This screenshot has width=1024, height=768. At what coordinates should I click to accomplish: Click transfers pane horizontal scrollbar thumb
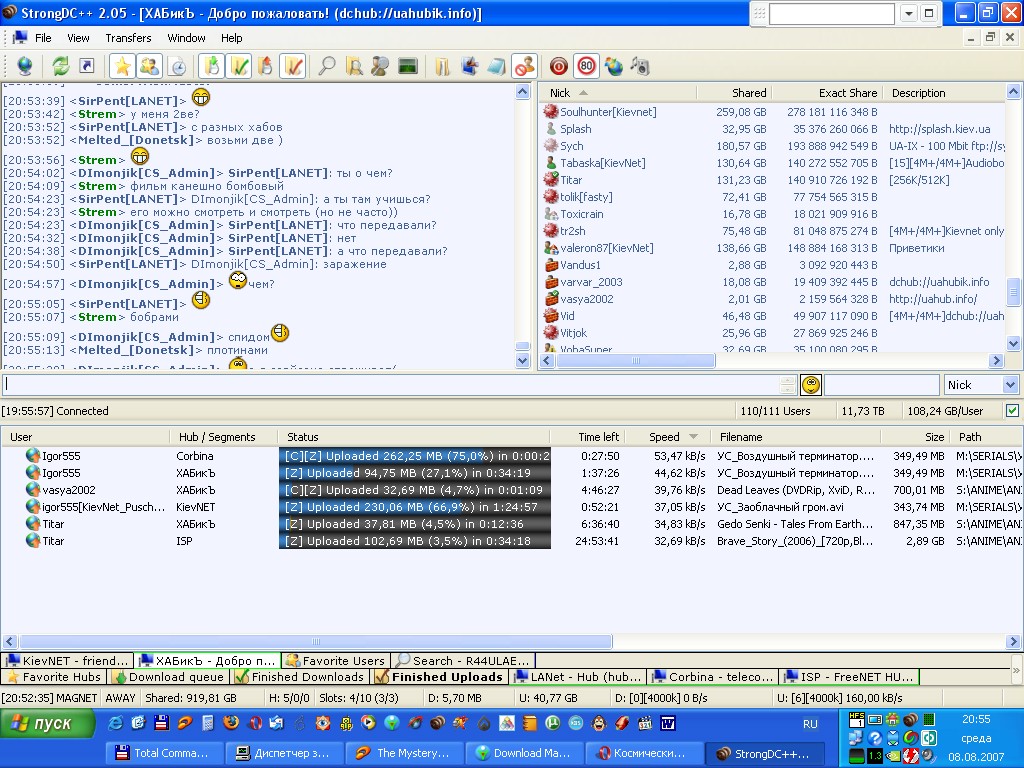click(316, 641)
